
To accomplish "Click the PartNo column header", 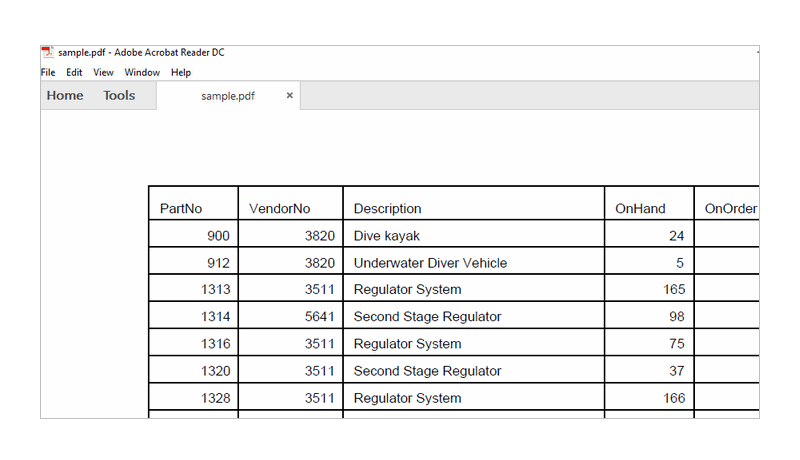I will 181,209.
